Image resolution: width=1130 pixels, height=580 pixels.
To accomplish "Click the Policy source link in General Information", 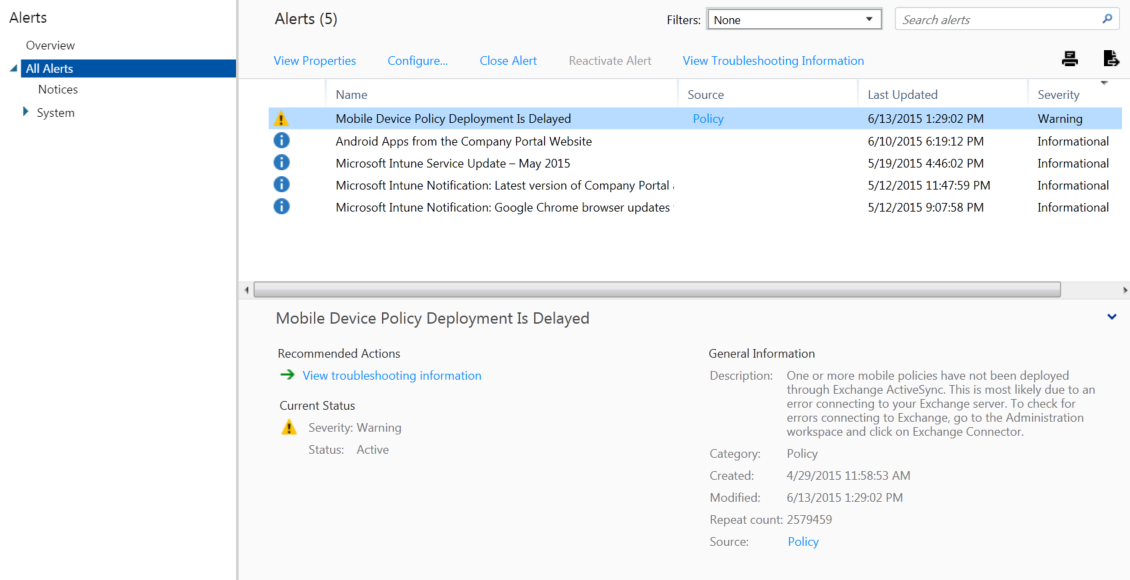I will point(803,541).
